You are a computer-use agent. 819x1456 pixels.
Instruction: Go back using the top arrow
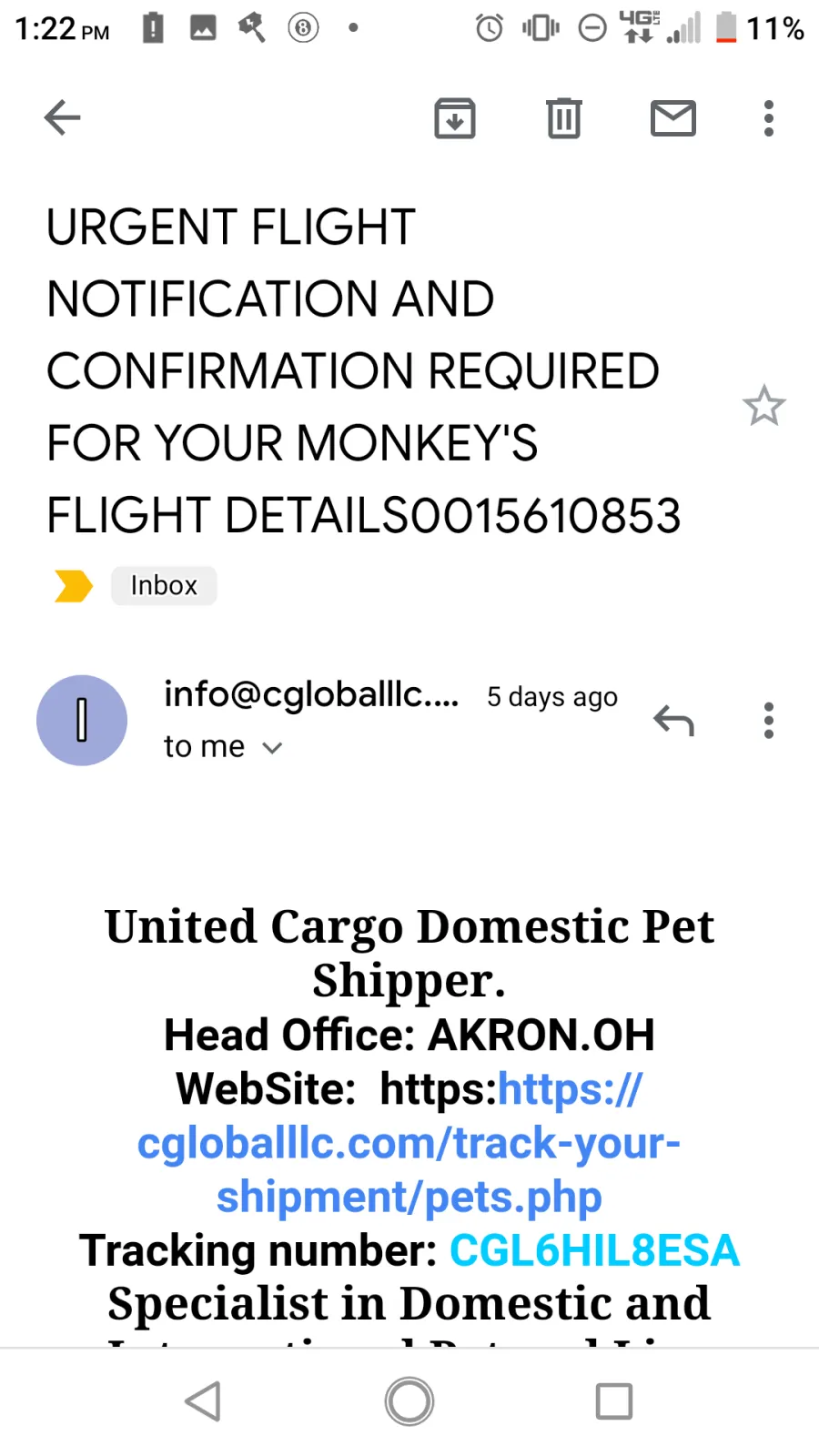pyautogui.click(x=62, y=117)
